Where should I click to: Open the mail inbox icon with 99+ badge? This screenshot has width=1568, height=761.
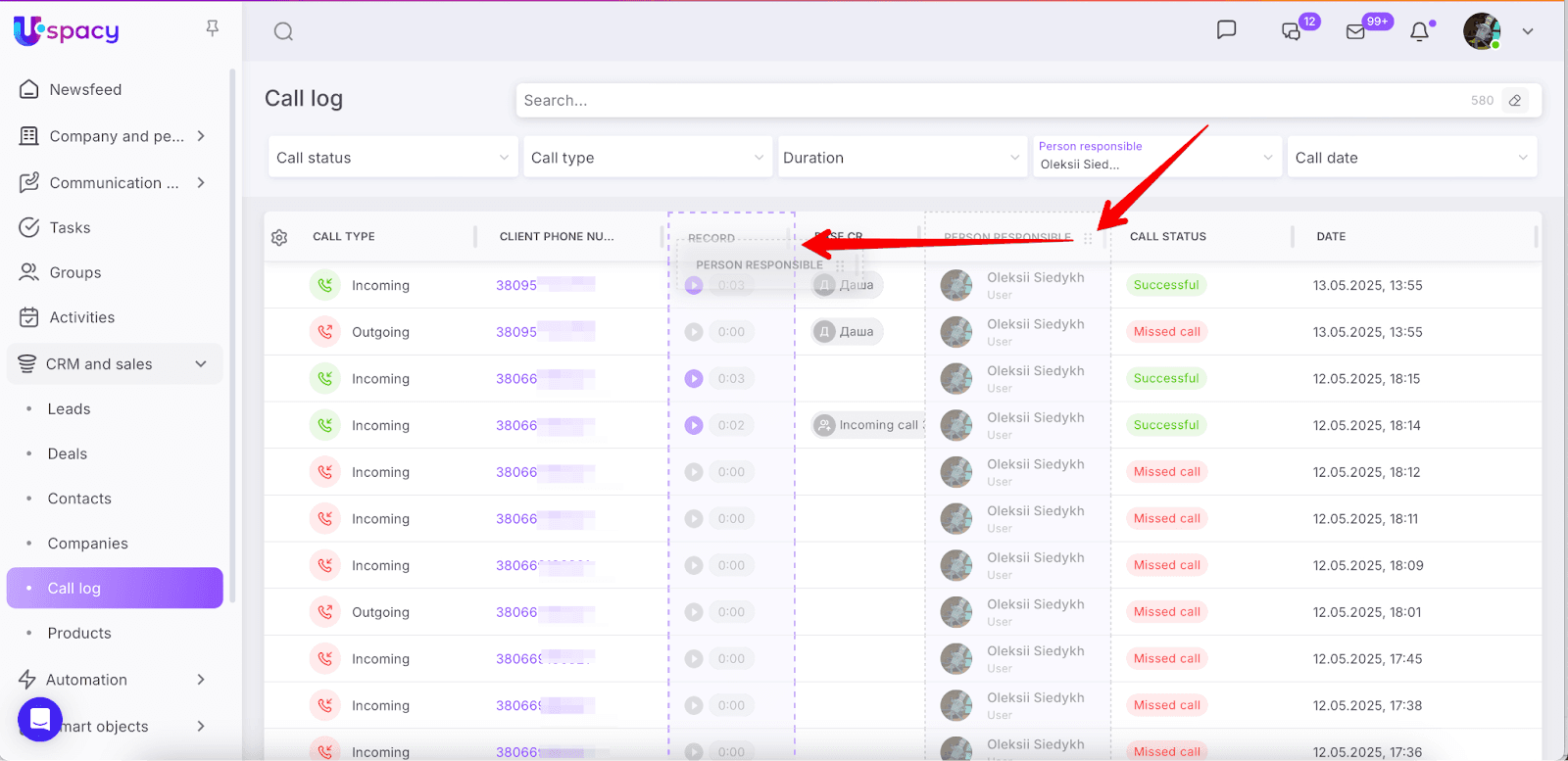click(1356, 31)
